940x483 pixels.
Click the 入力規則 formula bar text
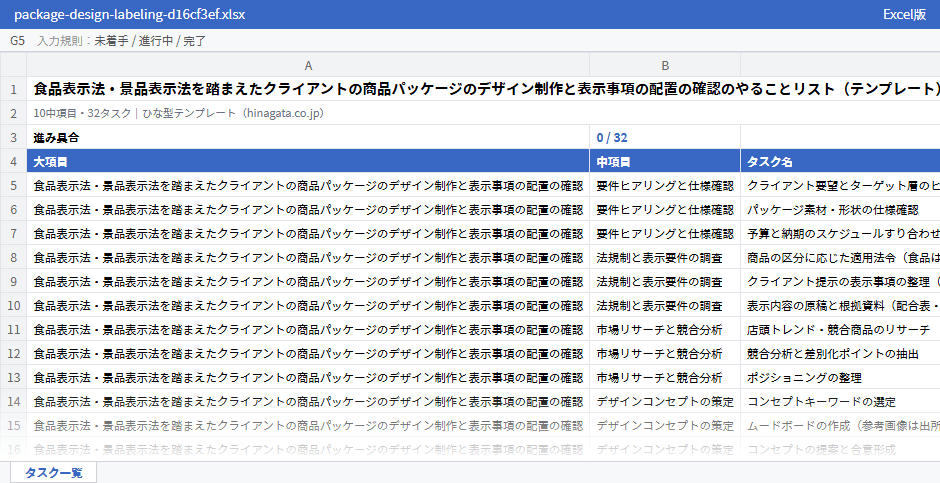(122, 41)
